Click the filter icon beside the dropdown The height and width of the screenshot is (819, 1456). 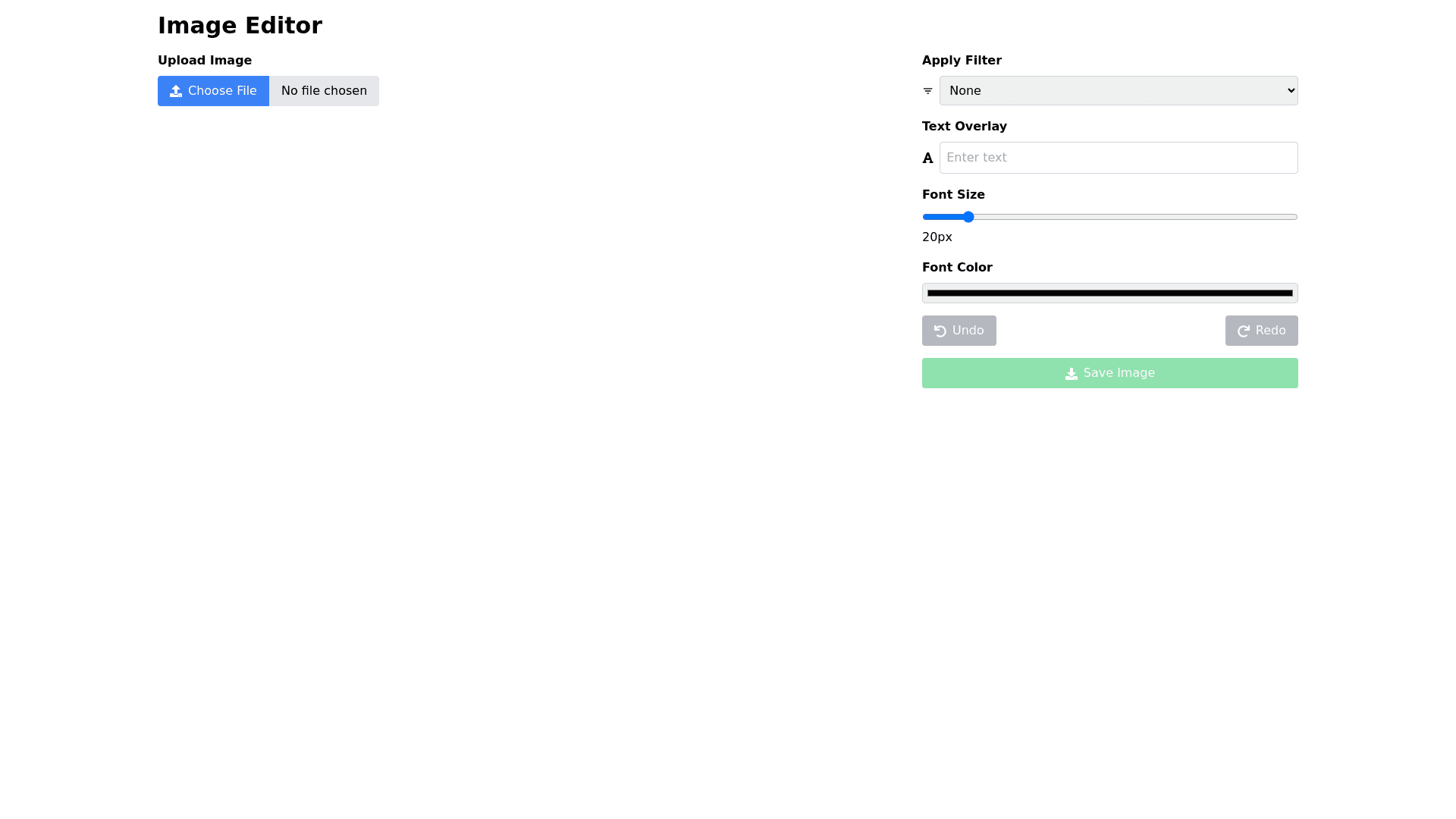point(927,91)
